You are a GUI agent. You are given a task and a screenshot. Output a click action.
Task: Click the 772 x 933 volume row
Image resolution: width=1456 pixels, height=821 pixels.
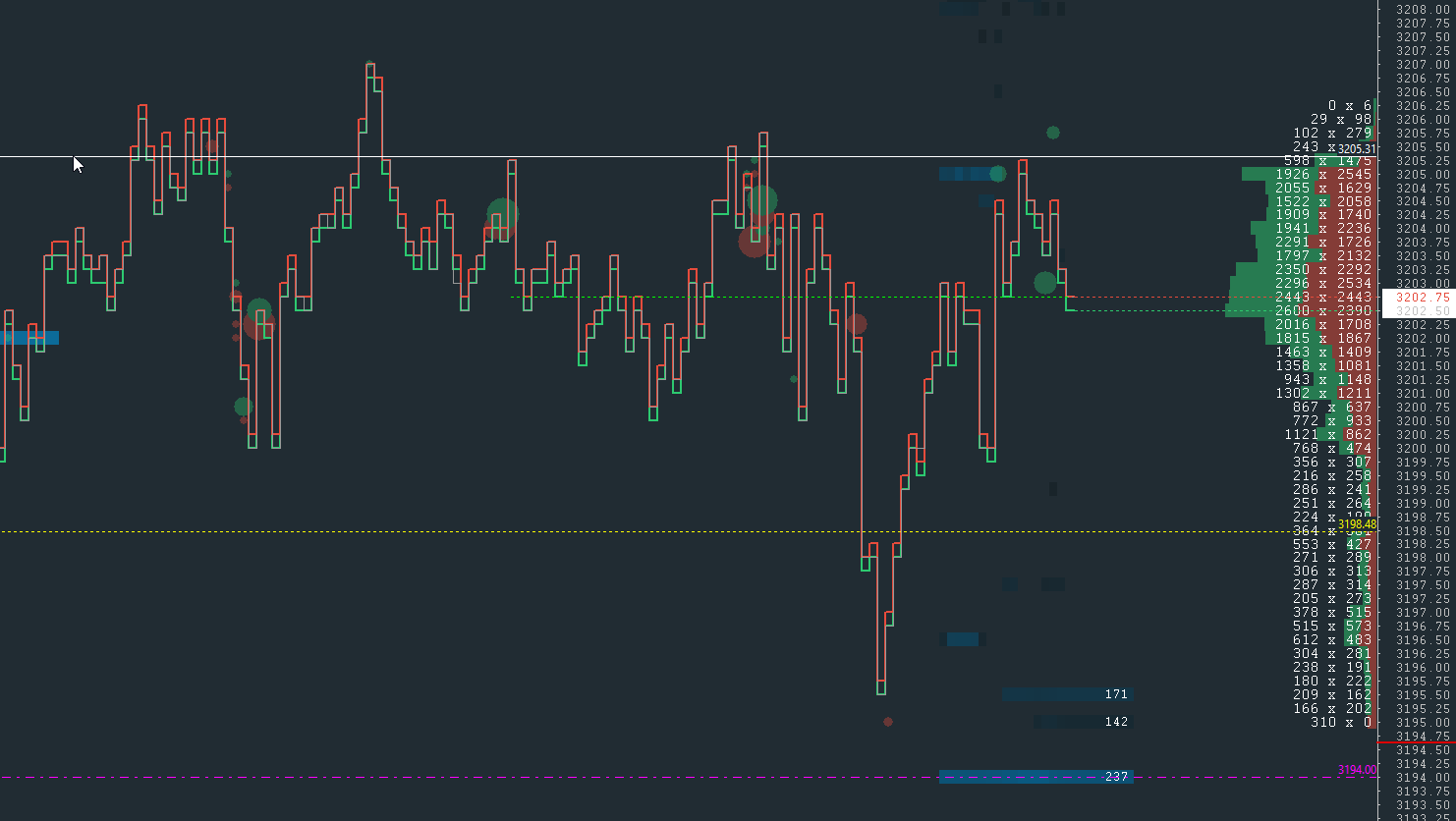[x=1333, y=420]
